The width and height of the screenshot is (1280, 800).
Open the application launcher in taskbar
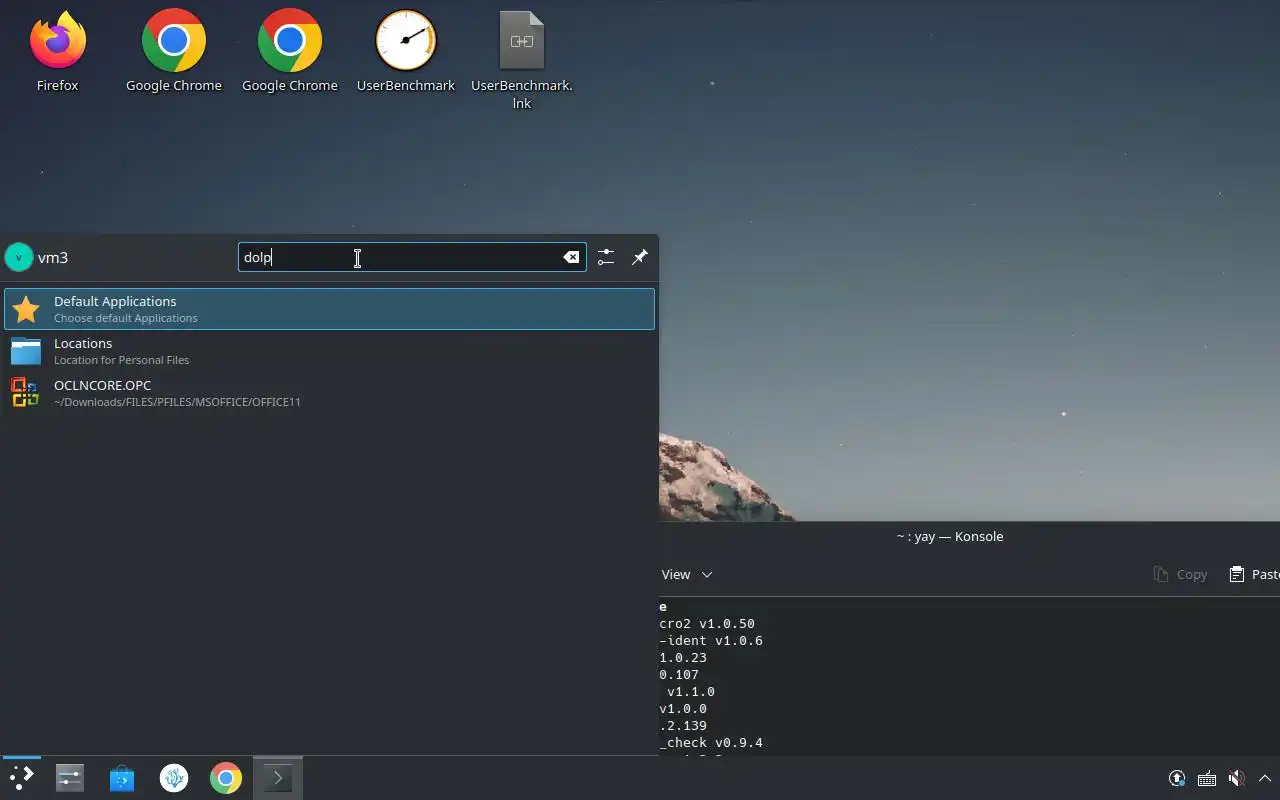[21, 778]
